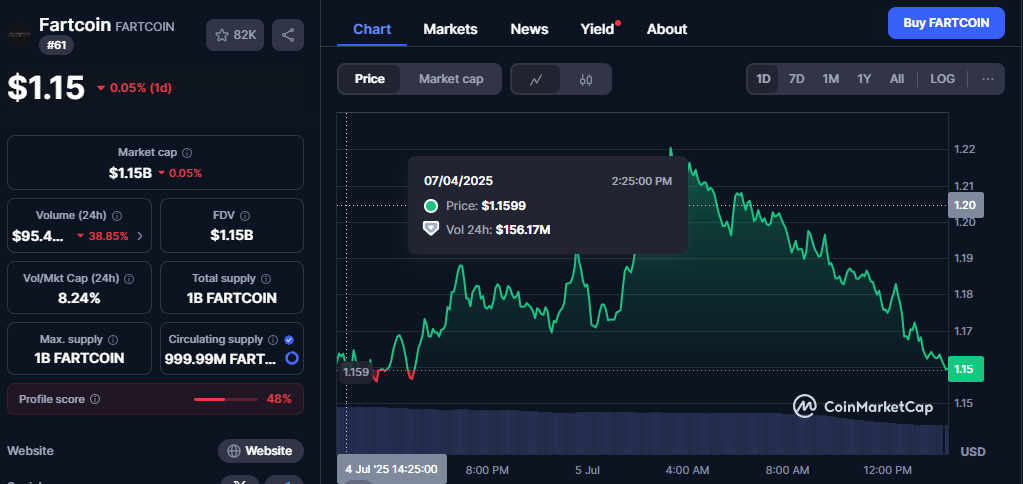Screen dimensions: 1023x484
Task: Open the Markets tab
Action: point(450,29)
